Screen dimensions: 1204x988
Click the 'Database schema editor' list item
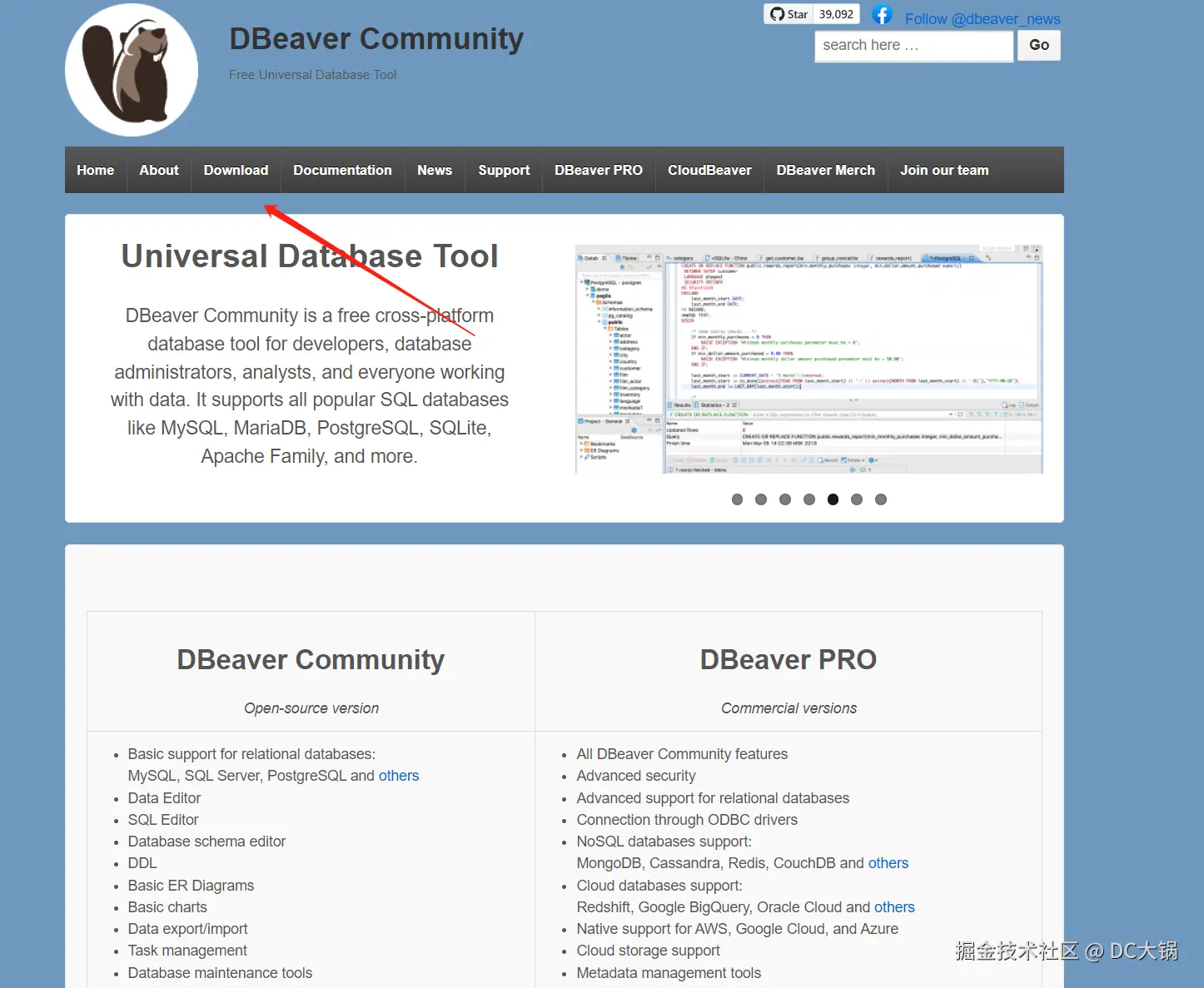pyautogui.click(x=206, y=842)
